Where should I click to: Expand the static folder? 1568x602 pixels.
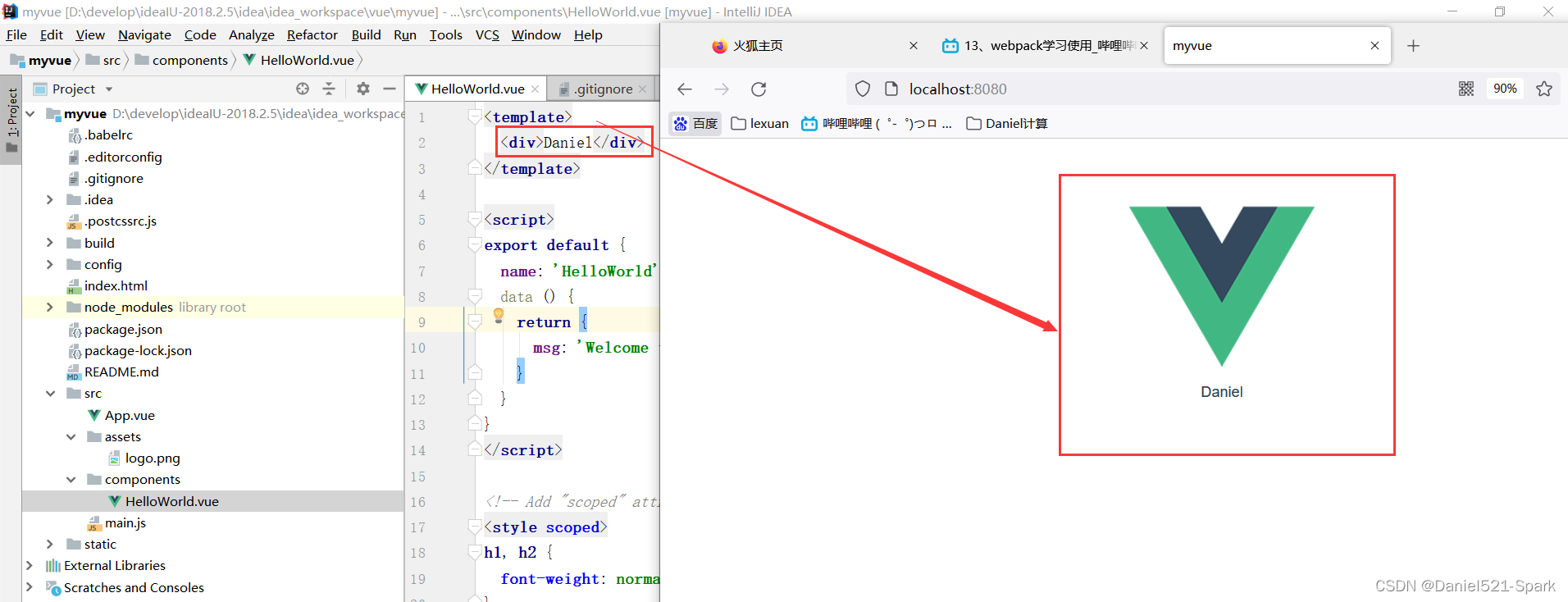click(50, 544)
